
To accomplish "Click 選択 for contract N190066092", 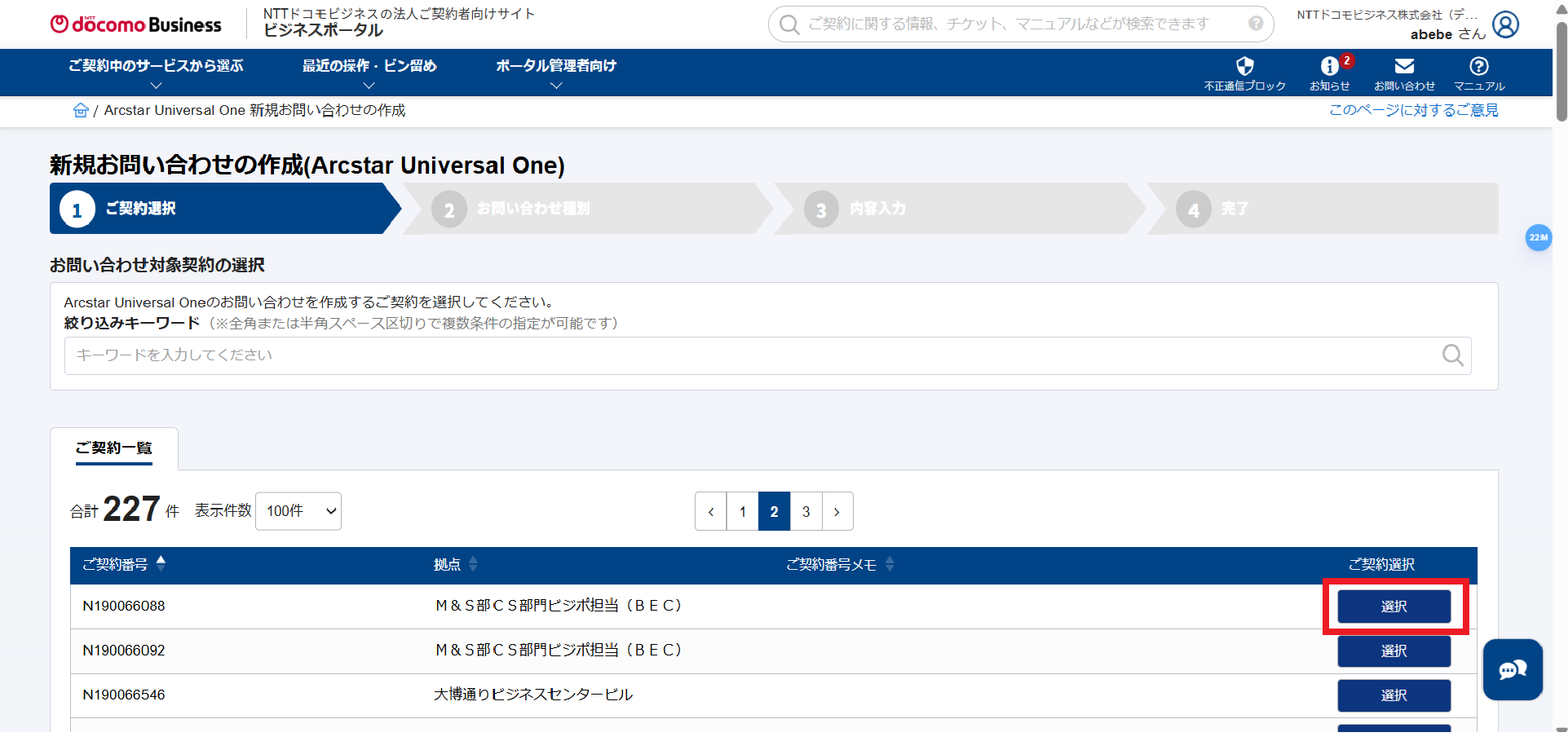I will (x=1394, y=651).
